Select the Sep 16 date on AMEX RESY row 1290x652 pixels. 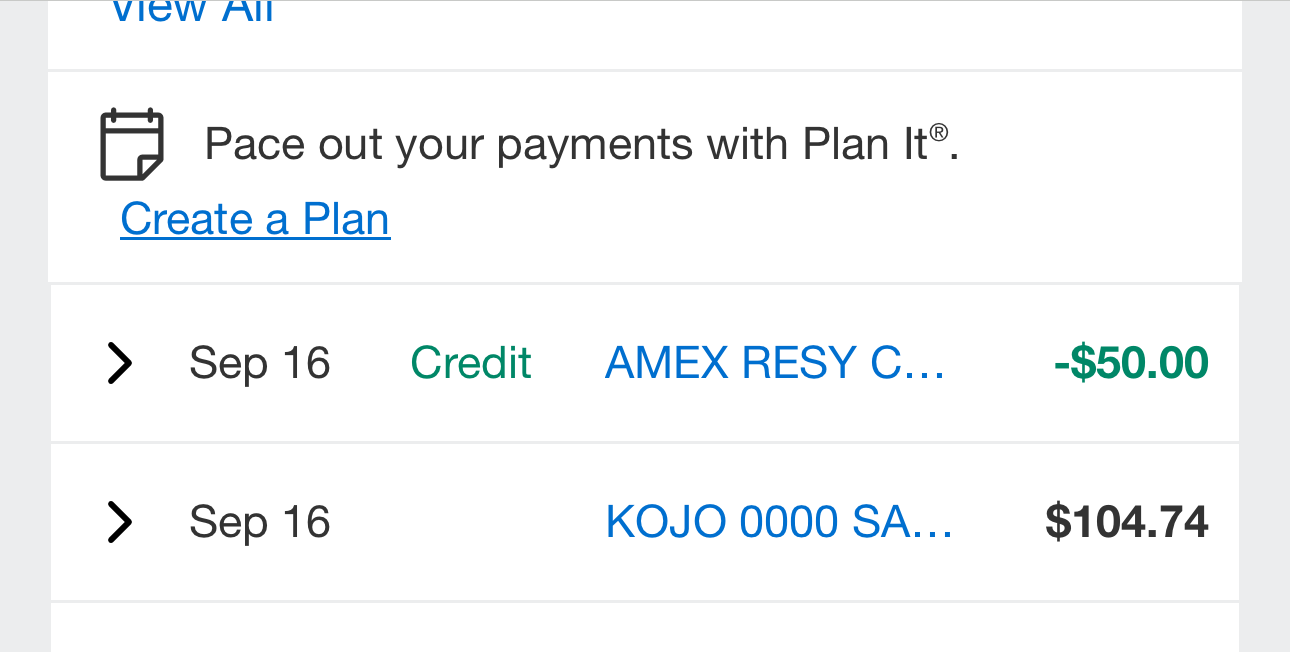260,363
